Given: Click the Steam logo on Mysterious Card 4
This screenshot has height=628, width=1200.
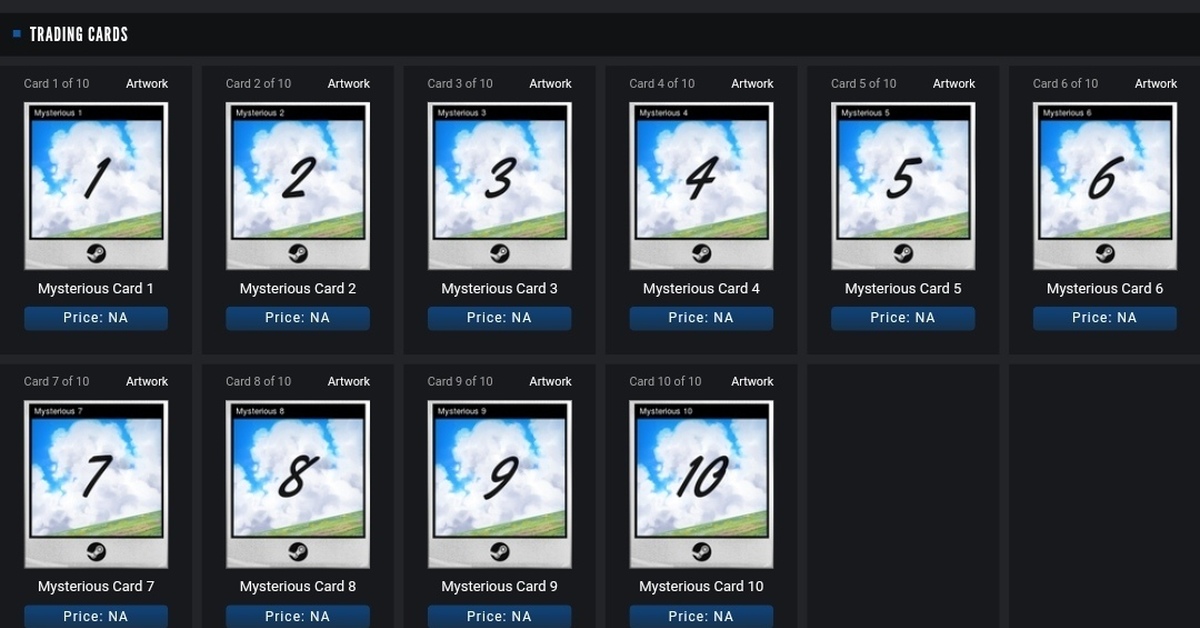Looking at the screenshot, I should [701, 253].
